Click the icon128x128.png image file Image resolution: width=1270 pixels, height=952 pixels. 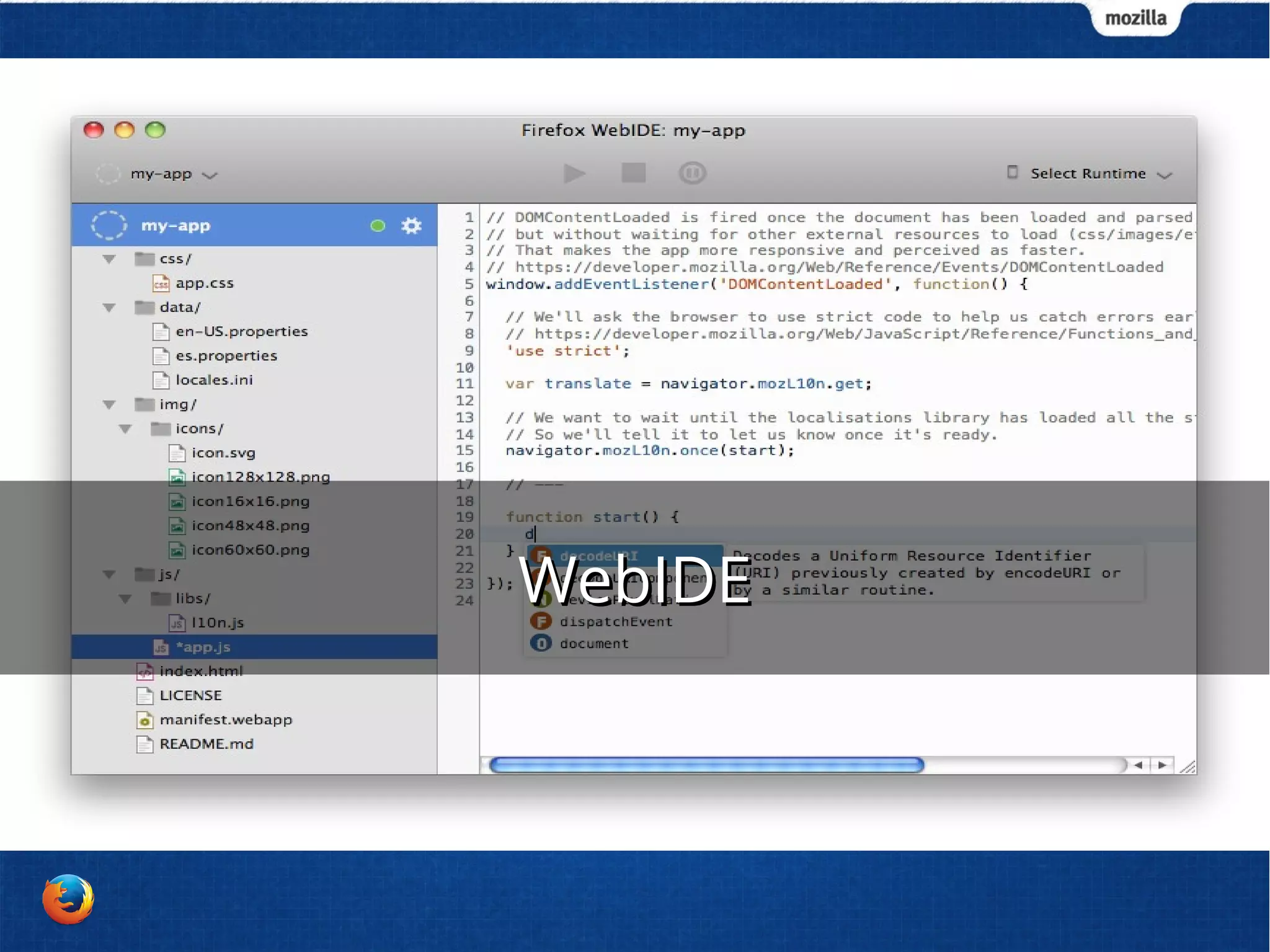tap(260, 478)
